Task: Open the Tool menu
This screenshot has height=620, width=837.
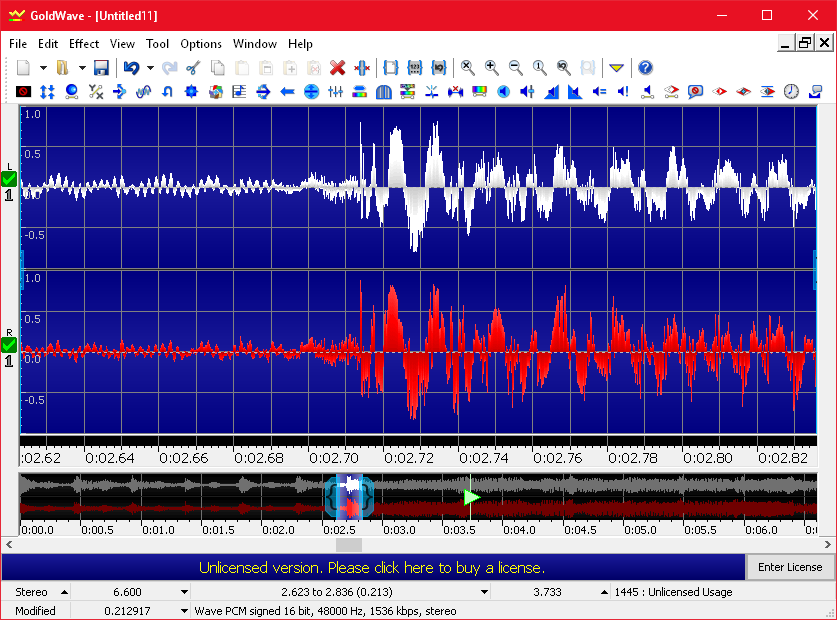Action: tap(157, 44)
